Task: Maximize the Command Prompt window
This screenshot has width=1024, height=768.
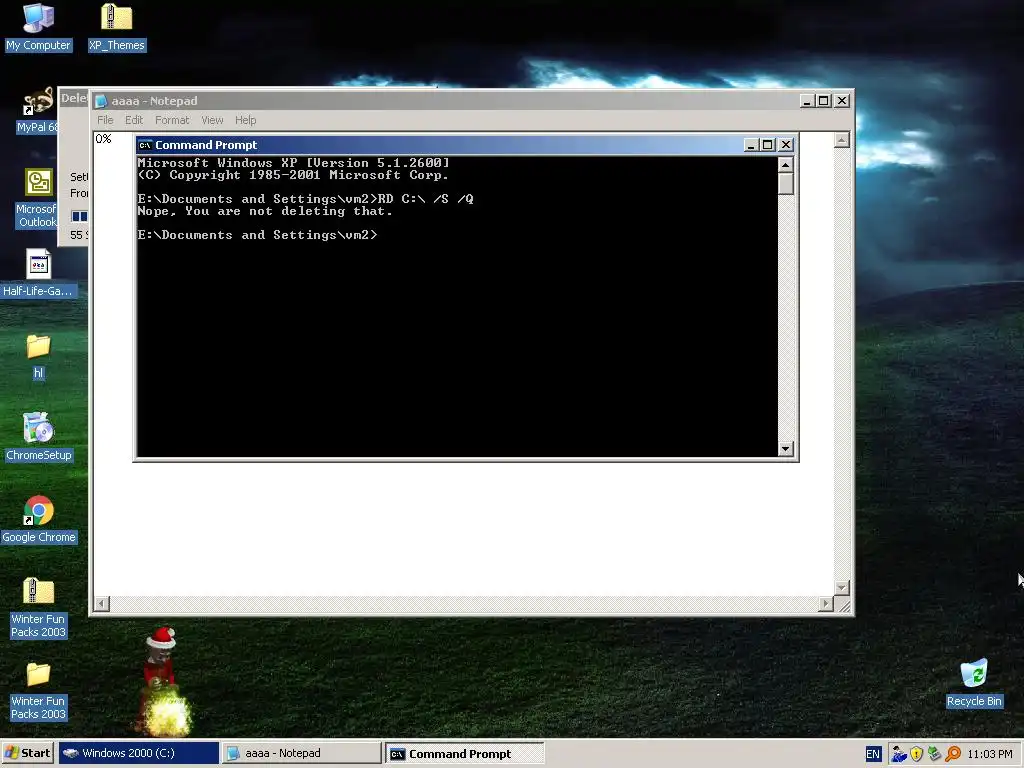Action: coord(768,145)
